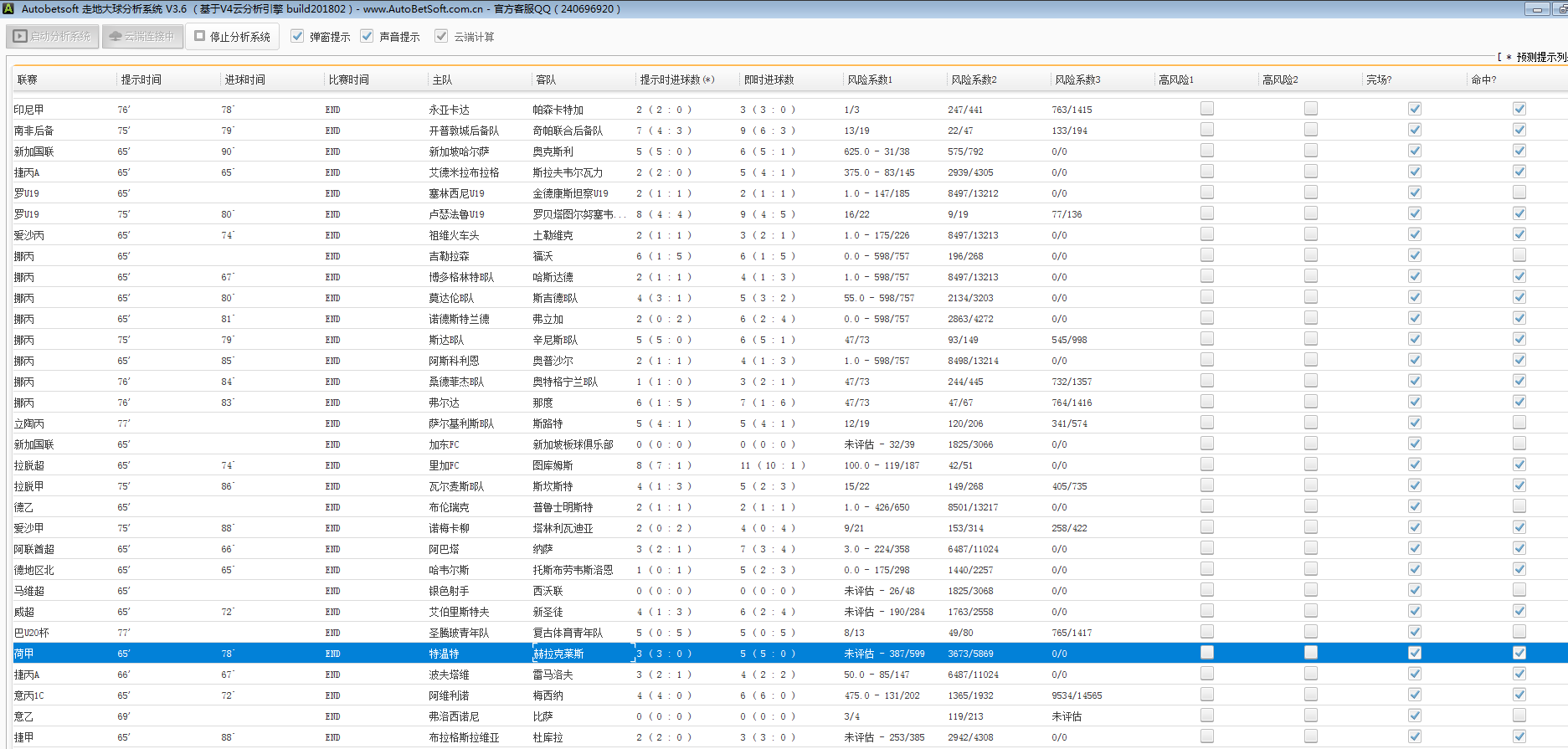Click the 主队 column header
This screenshot has width=1568, height=749.
[442, 80]
